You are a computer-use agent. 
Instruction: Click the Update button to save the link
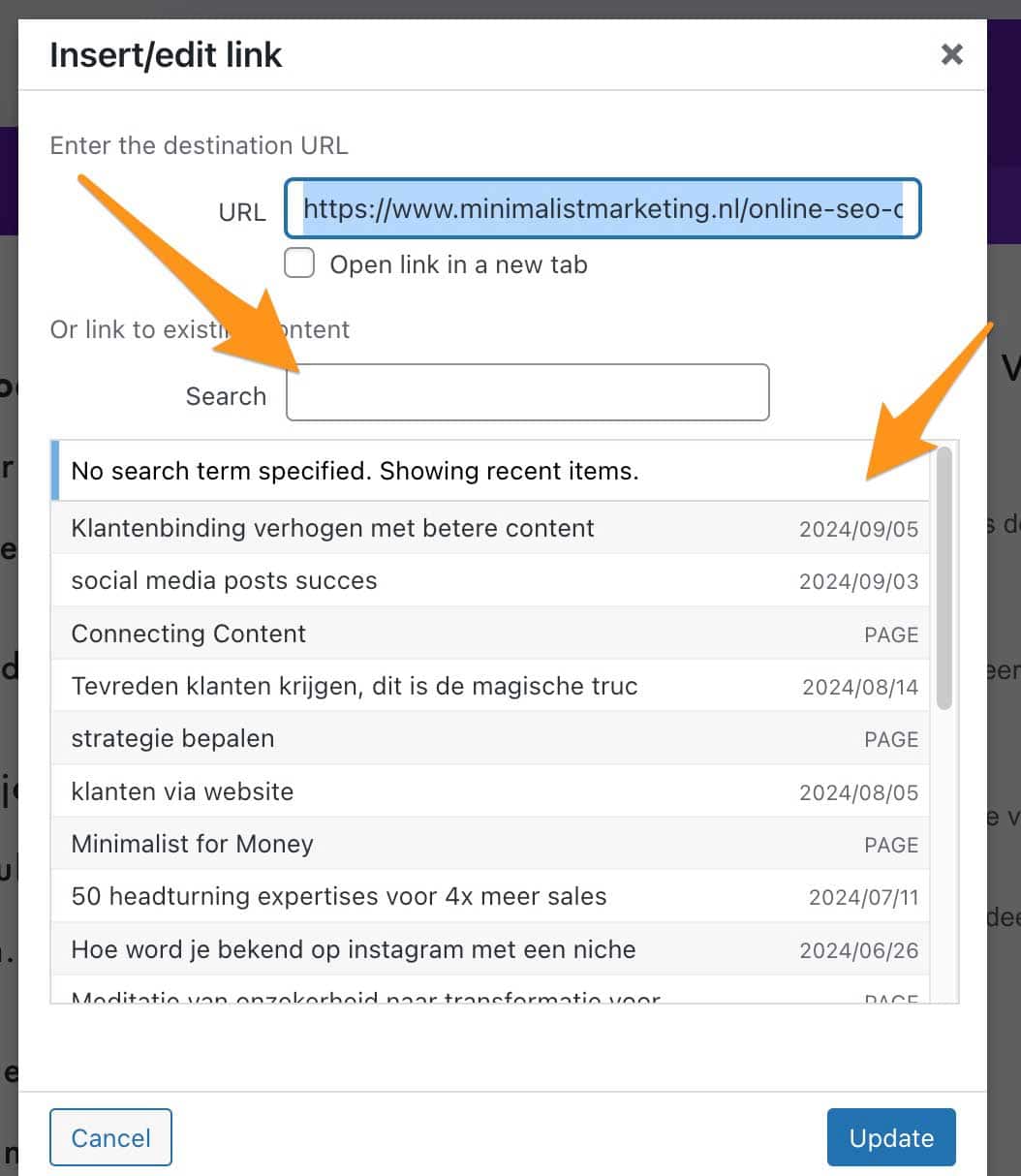(x=890, y=1137)
